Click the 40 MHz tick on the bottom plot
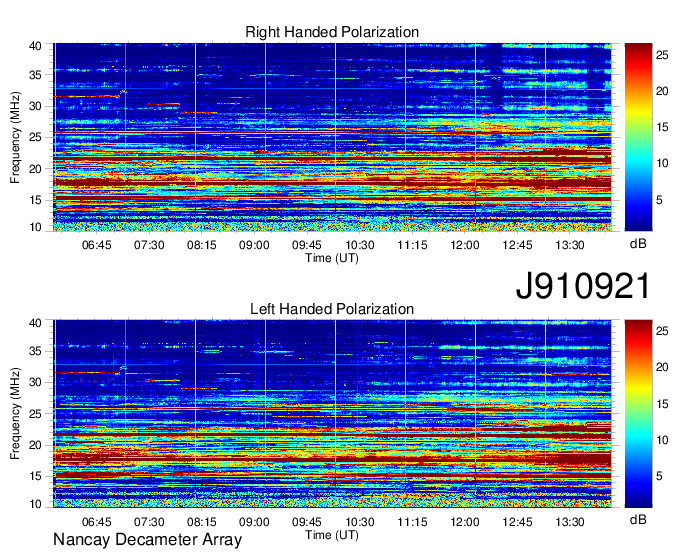680x552 pixels. 35,323
